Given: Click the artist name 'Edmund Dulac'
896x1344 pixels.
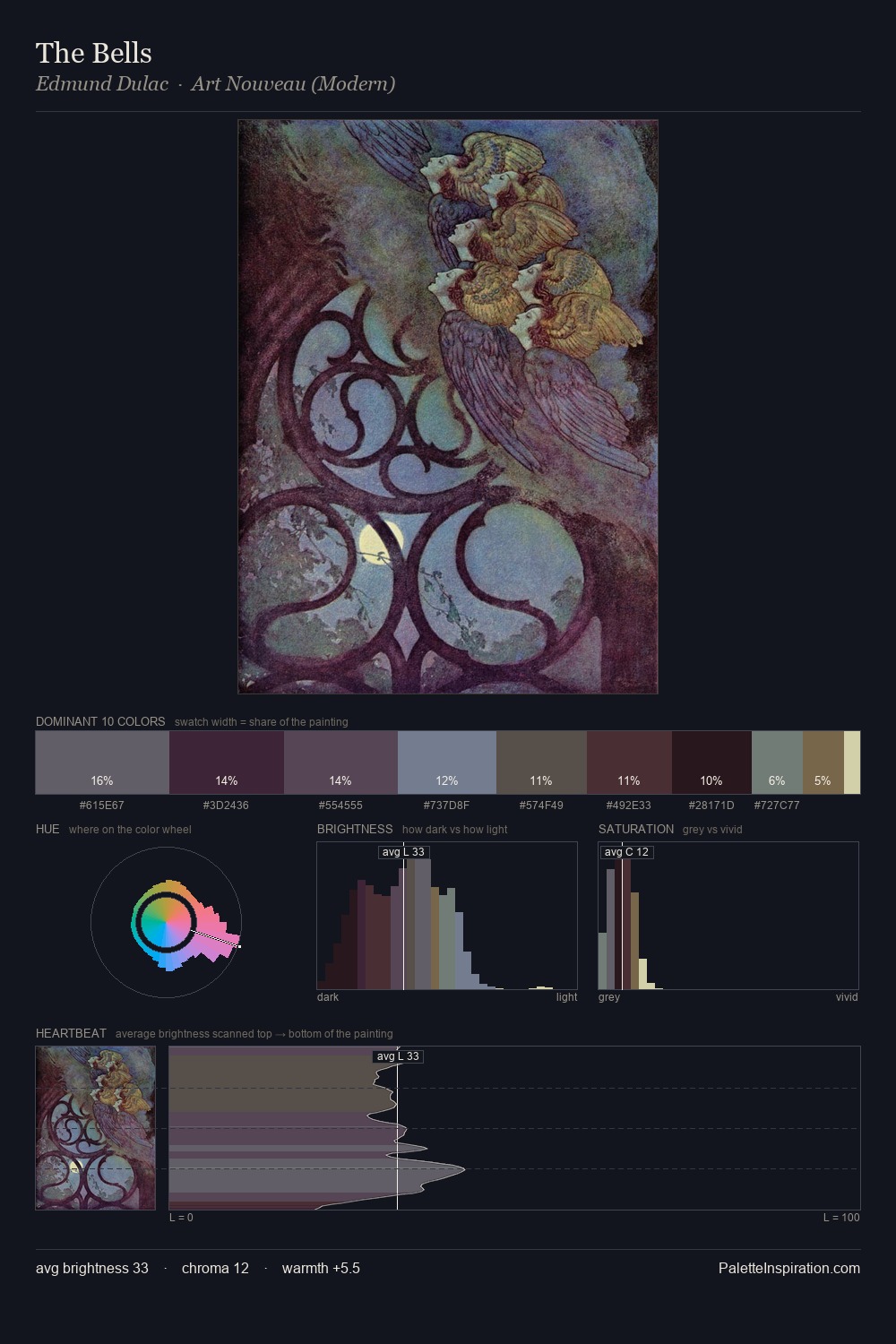Looking at the screenshot, I should 102,83.
